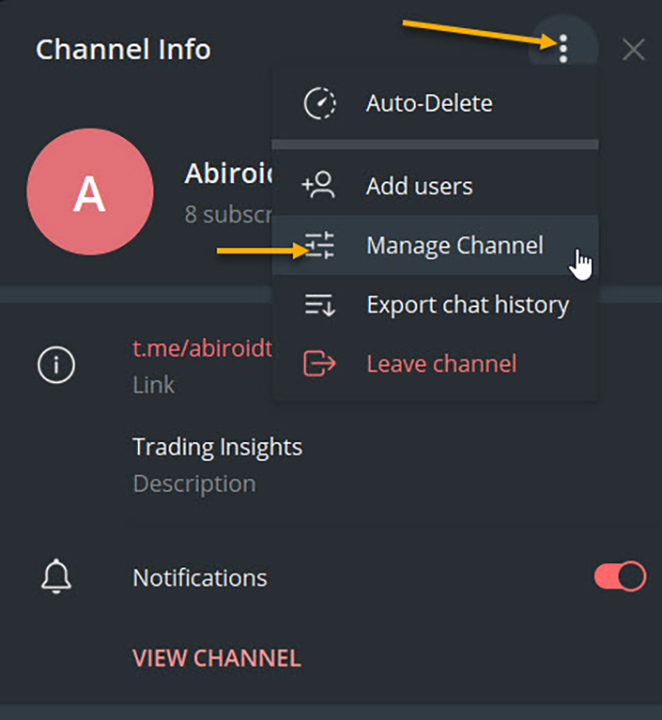
Task: Click the Trading Insights description text
Action: [217, 446]
